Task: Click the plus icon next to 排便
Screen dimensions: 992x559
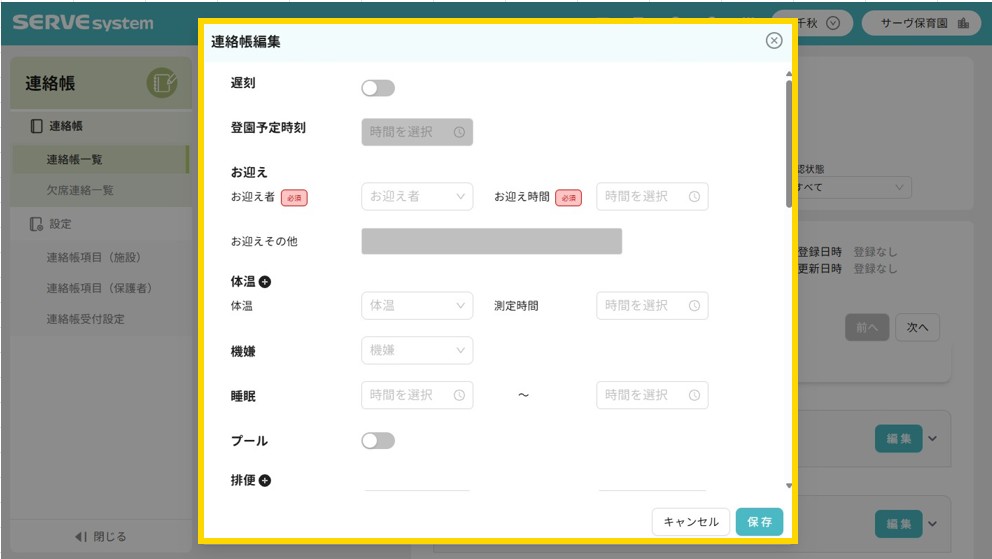Action: [265, 481]
